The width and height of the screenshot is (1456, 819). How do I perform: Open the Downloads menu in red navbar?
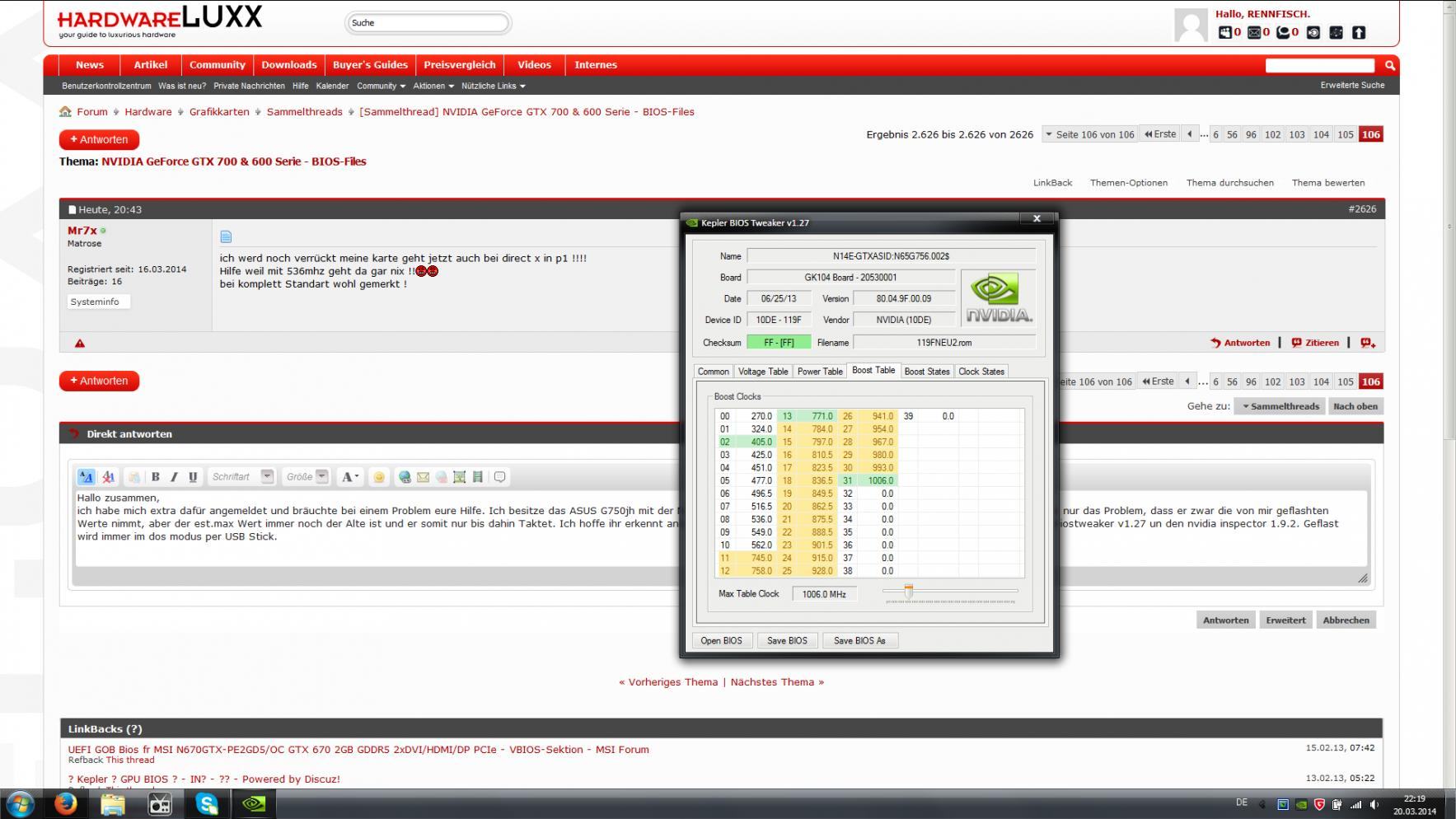(x=289, y=65)
